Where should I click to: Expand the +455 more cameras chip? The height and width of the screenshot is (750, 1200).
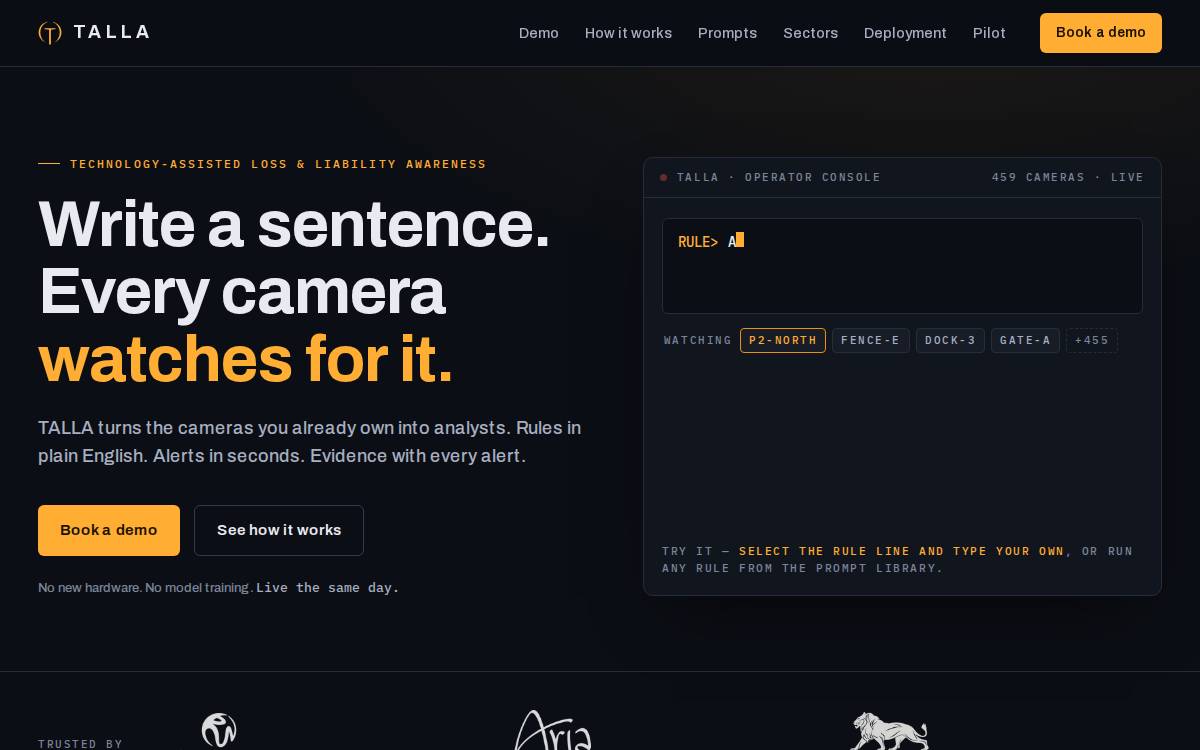pos(1092,340)
